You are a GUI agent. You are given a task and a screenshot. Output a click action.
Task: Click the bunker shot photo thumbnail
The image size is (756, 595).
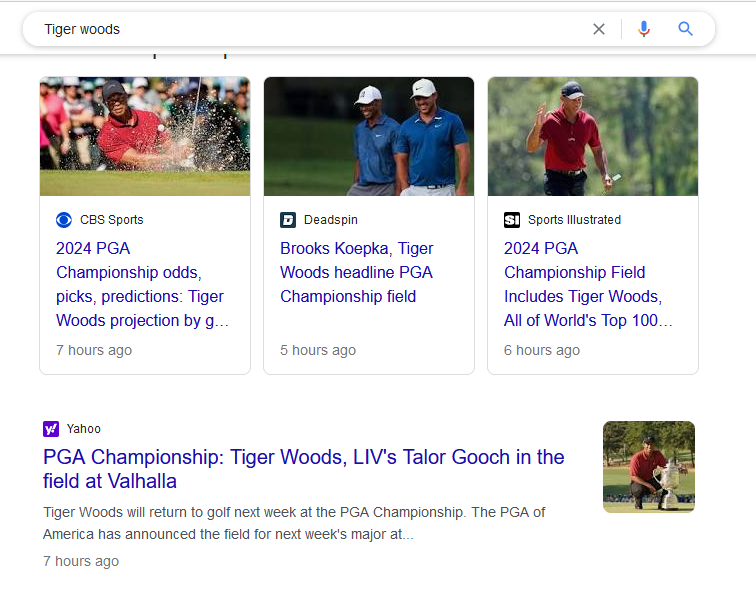tap(145, 136)
